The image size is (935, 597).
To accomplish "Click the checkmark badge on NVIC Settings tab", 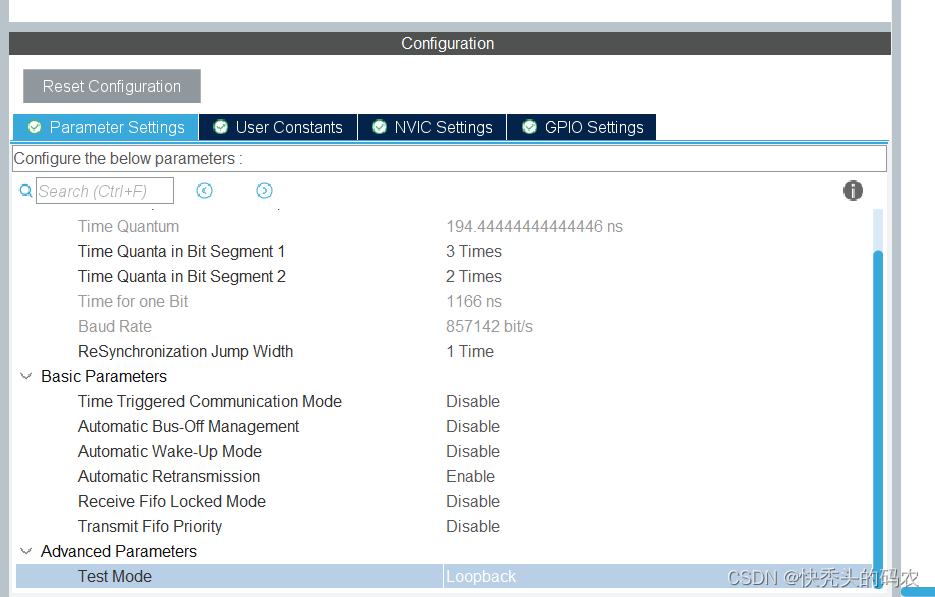I will (379, 127).
